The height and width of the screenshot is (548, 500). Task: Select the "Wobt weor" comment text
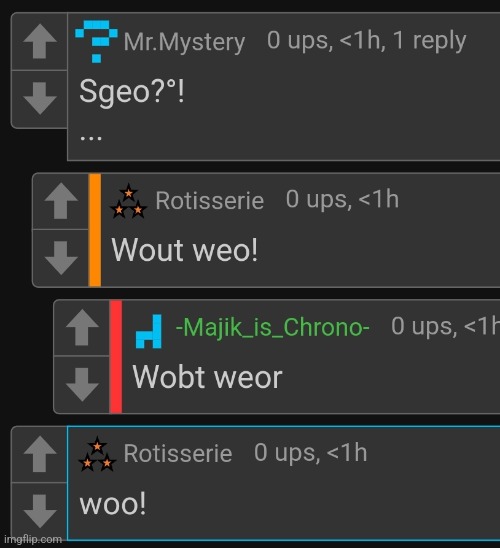(207, 377)
